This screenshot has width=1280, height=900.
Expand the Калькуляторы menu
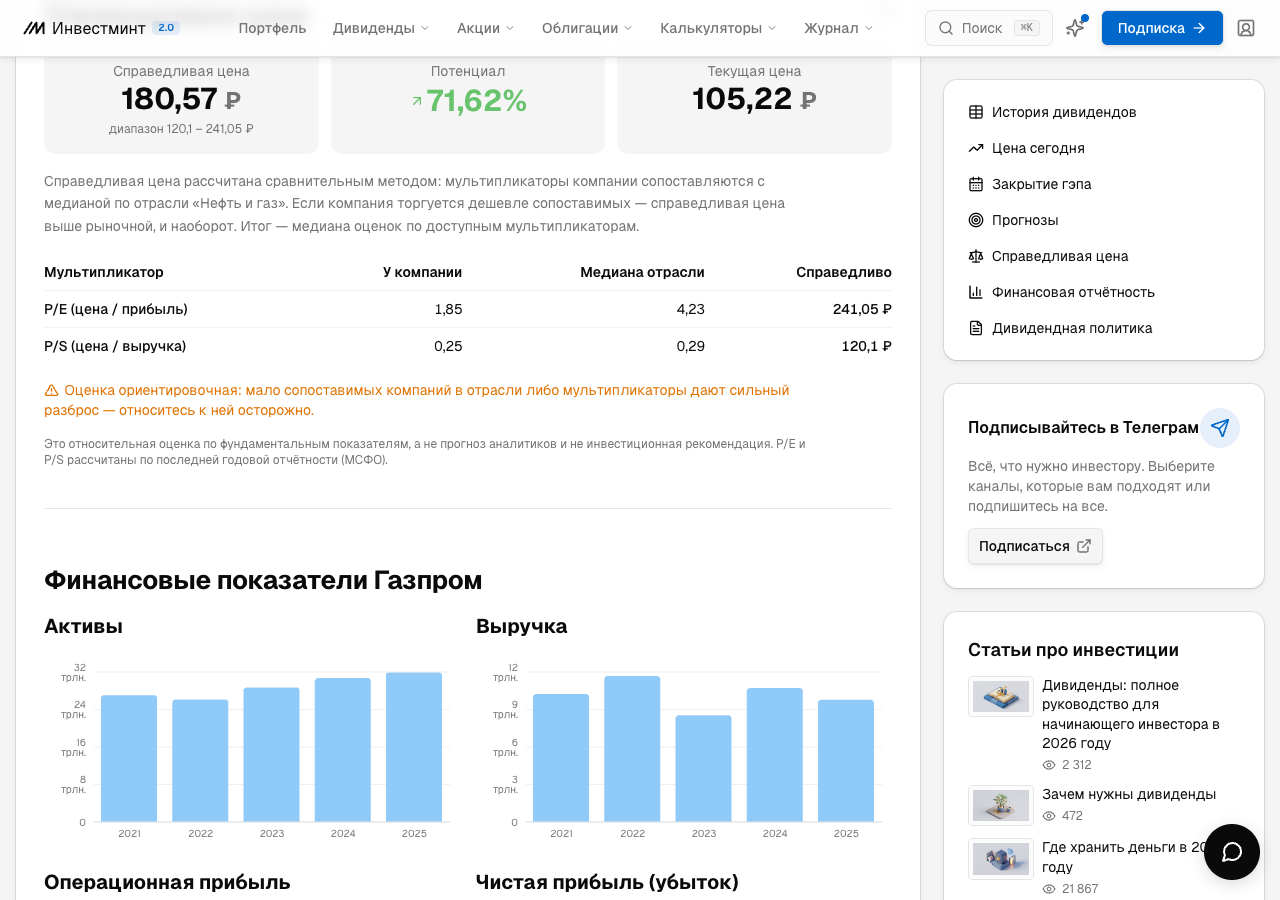pyautogui.click(x=718, y=28)
